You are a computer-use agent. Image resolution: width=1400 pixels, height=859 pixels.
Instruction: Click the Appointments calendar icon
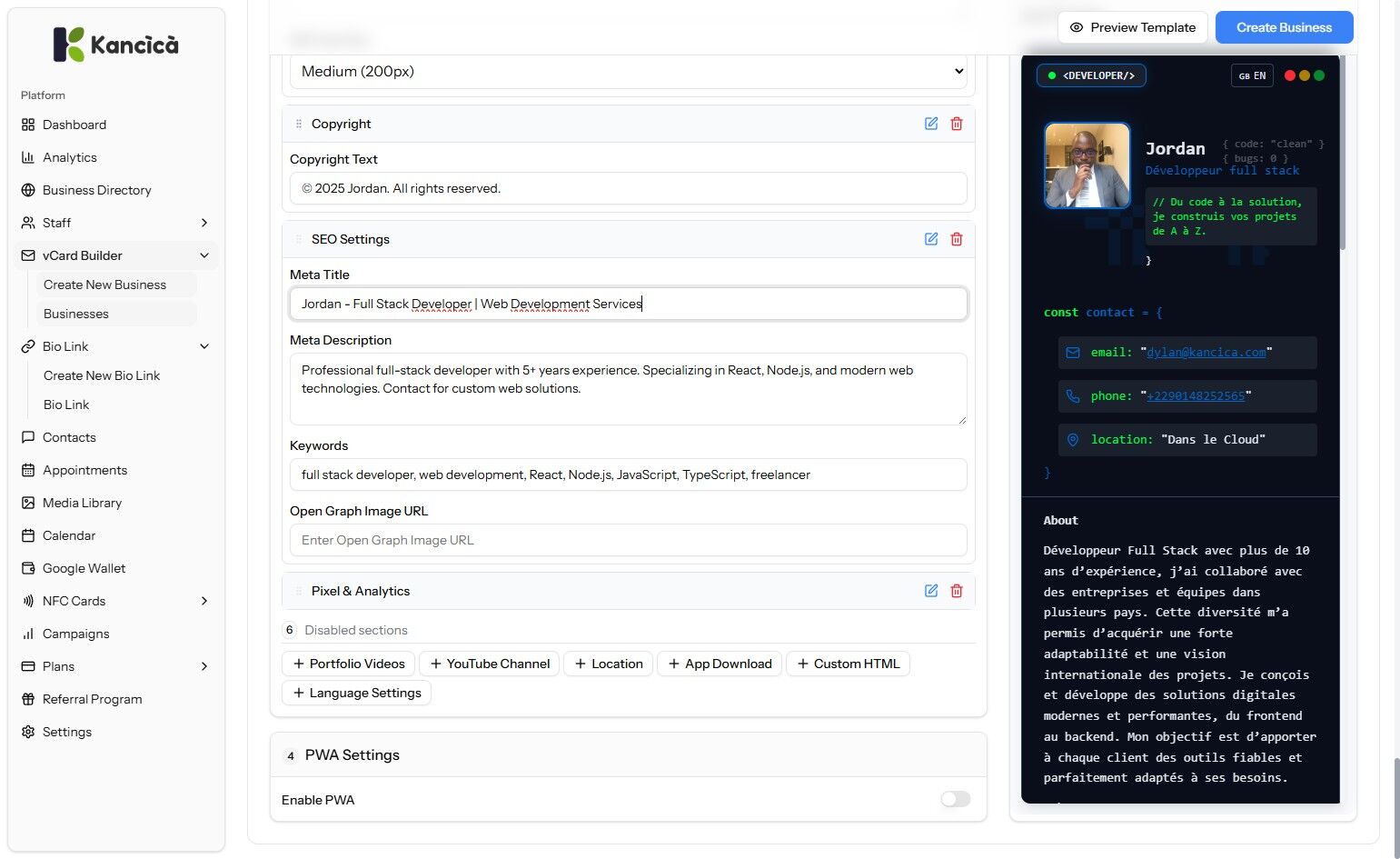point(28,470)
